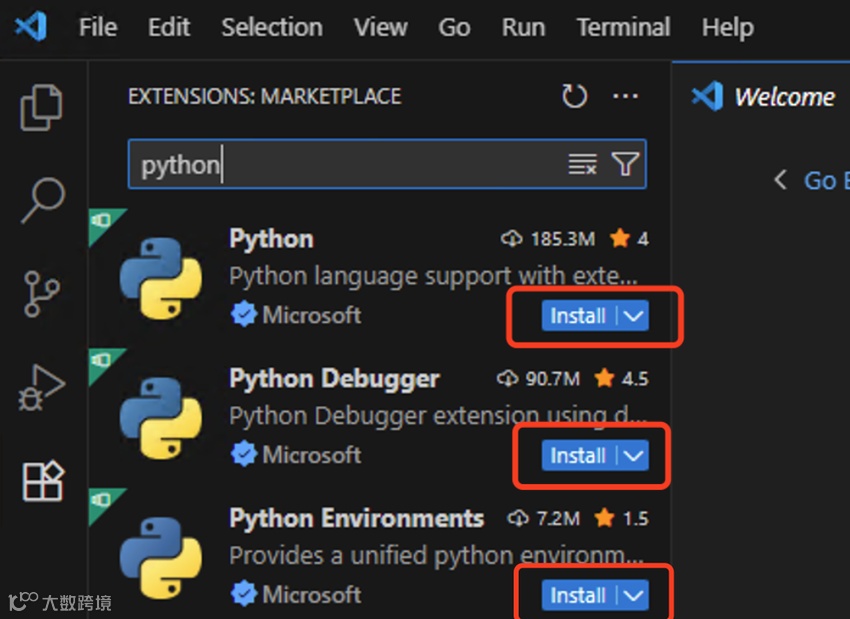850x619 pixels.
Task: Open the Explorer view in activity bar
Action: [42, 108]
